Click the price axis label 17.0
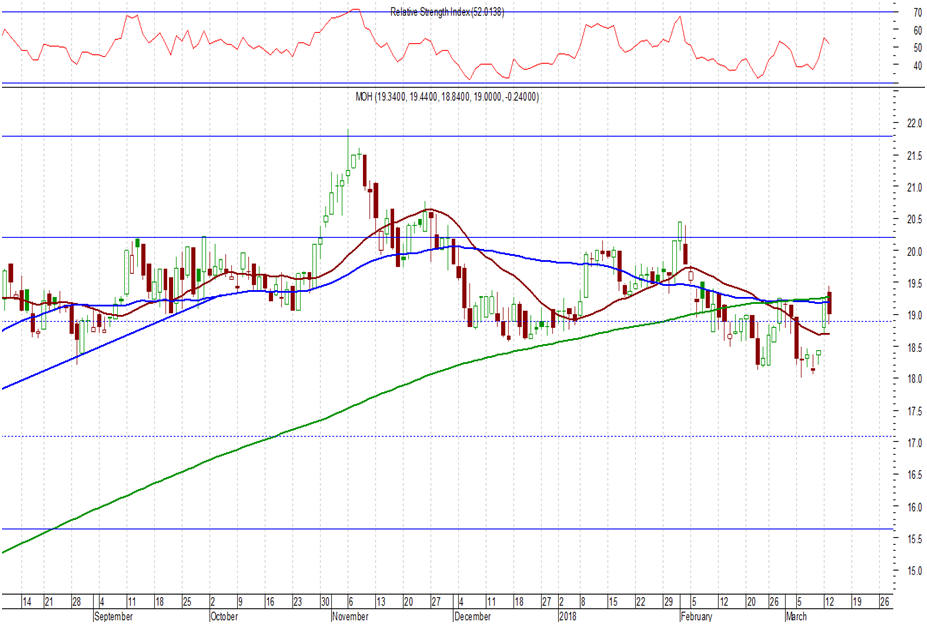Screen dimensions: 927x624 click(915, 443)
